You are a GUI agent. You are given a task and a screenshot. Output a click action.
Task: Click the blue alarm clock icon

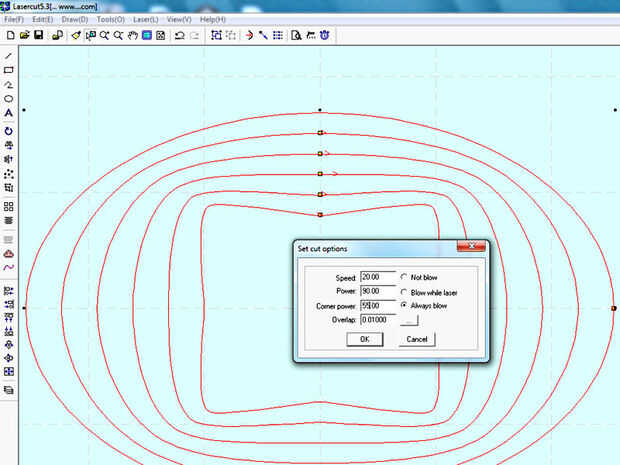click(x=325, y=36)
